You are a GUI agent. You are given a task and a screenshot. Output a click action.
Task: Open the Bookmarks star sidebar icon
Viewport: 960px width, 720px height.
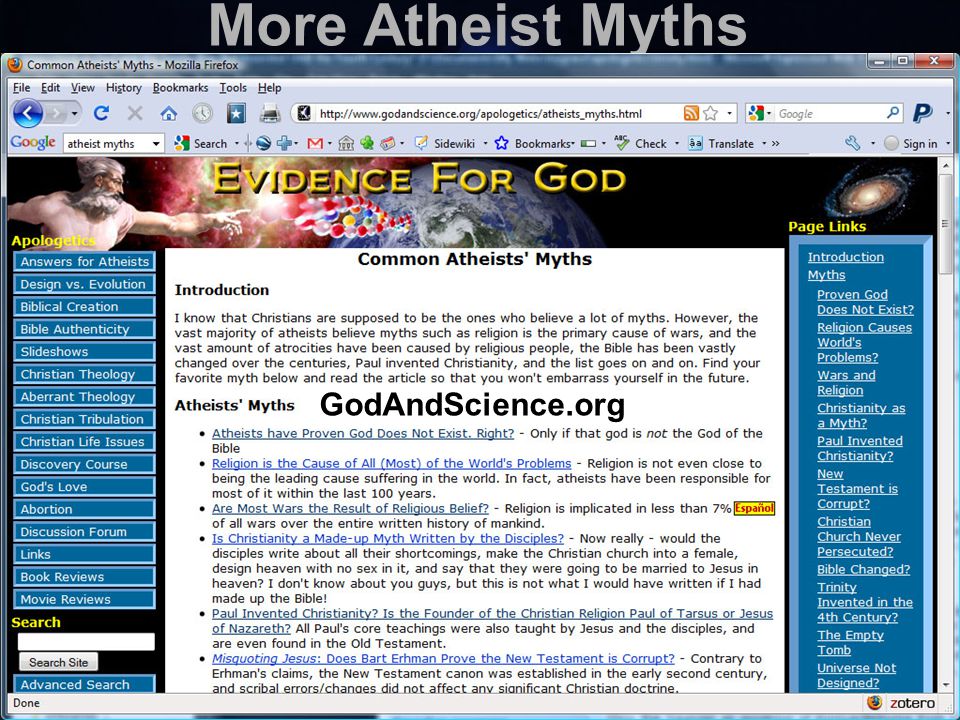pos(236,113)
